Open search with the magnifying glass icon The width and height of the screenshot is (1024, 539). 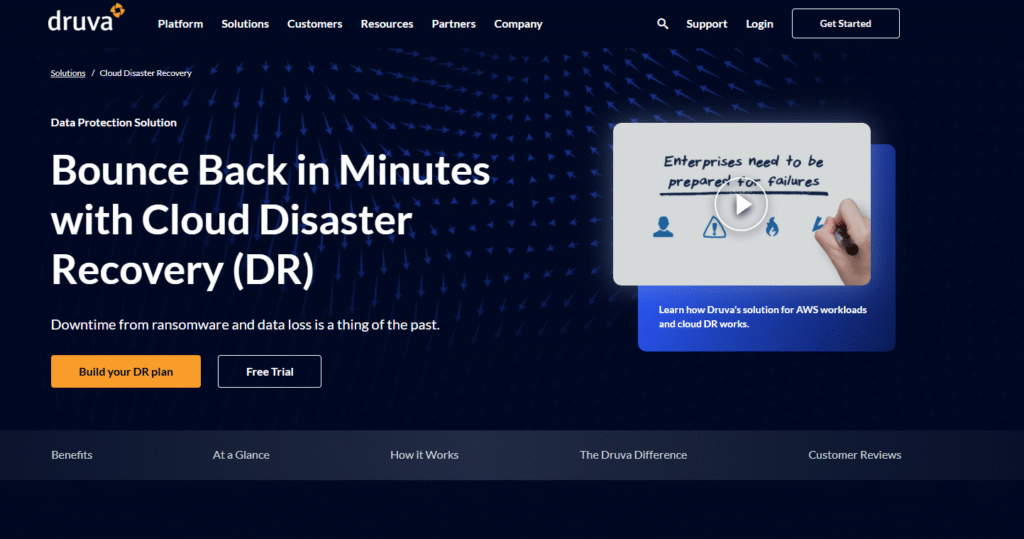tap(662, 24)
